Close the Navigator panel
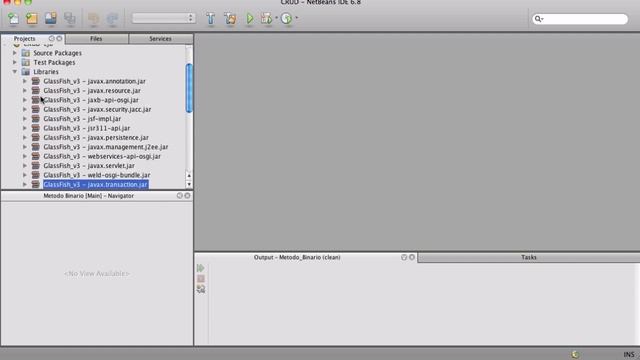Image resolution: width=640 pixels, height=360 pixels. (187, 196)
